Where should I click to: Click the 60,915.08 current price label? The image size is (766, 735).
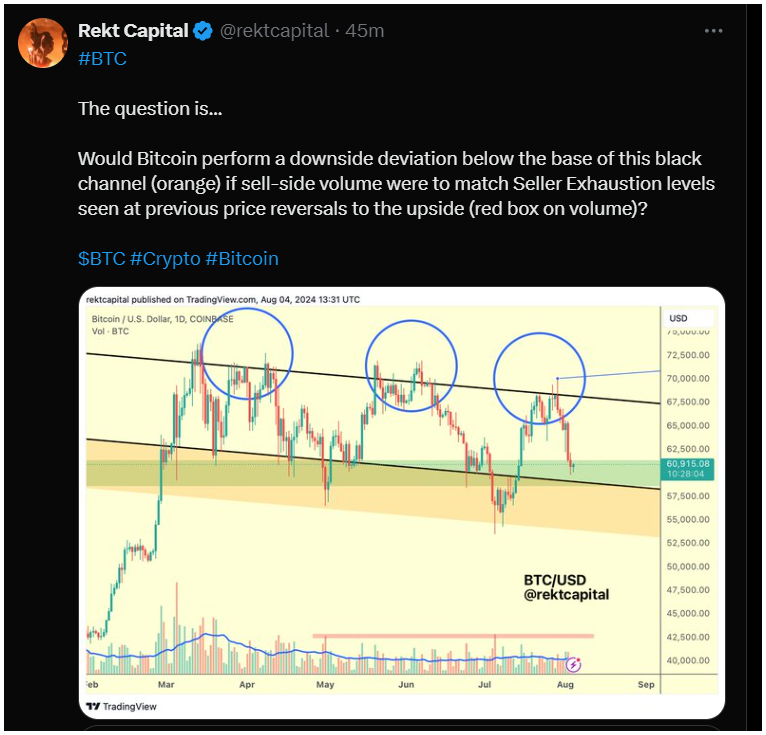point(687,468)
